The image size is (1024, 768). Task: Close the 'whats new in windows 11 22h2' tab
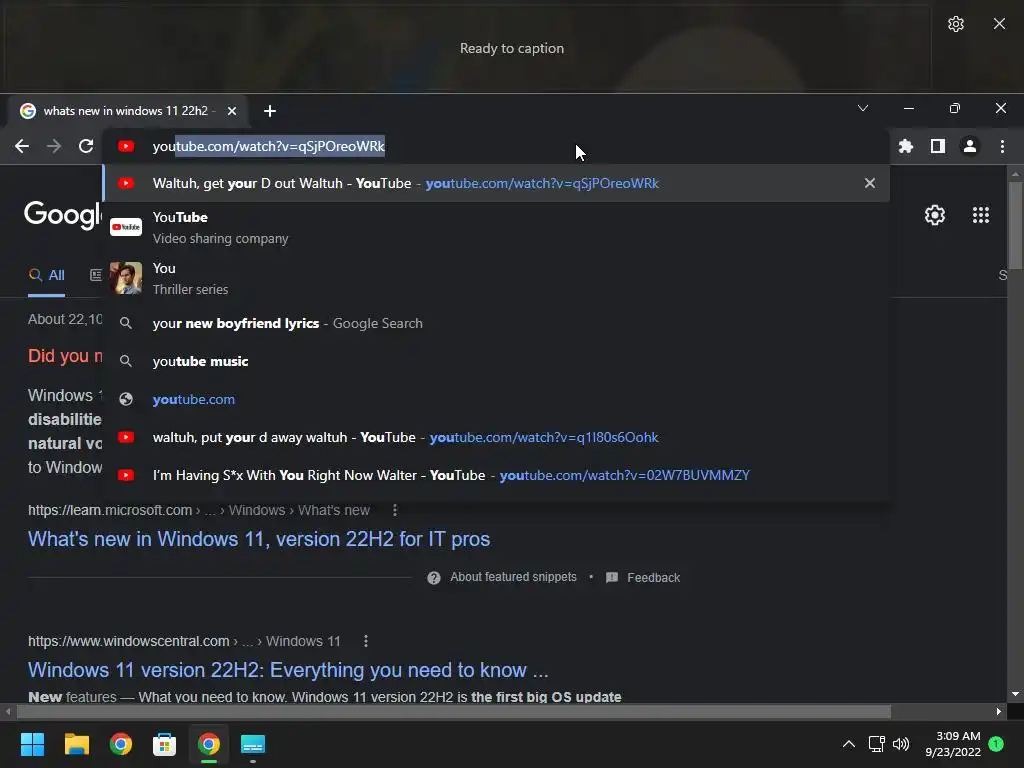[232, 111]
